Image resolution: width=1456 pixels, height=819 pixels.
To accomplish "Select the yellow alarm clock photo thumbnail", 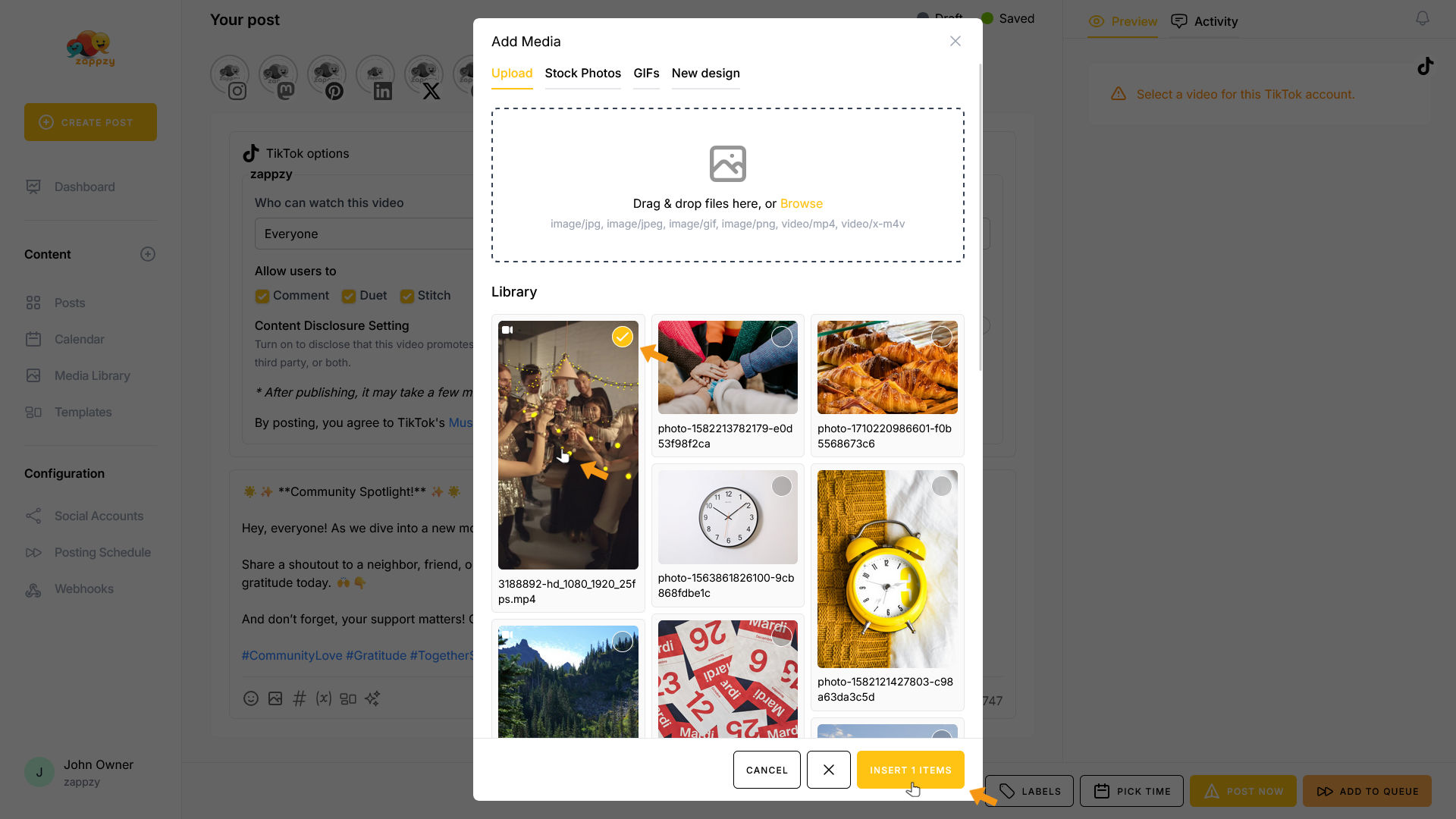I will point(887,569).
